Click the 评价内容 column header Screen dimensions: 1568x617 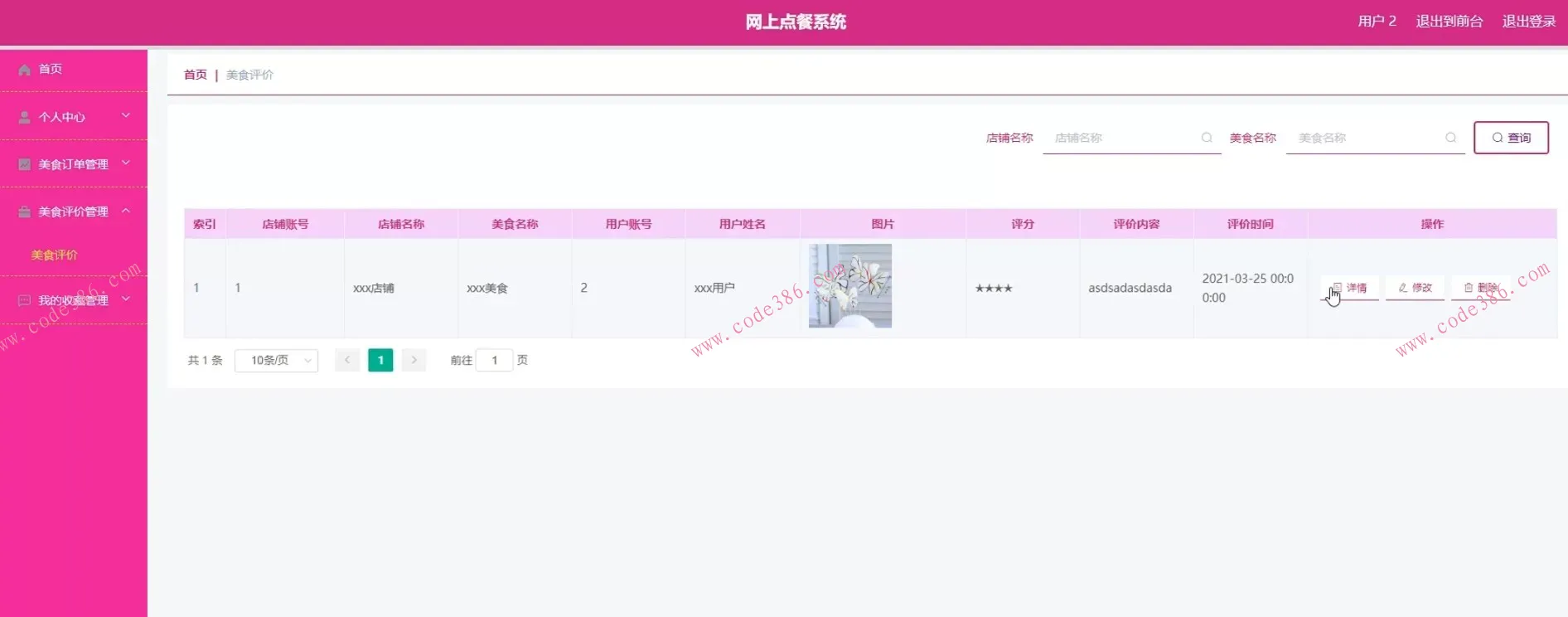pos(1136,224)
